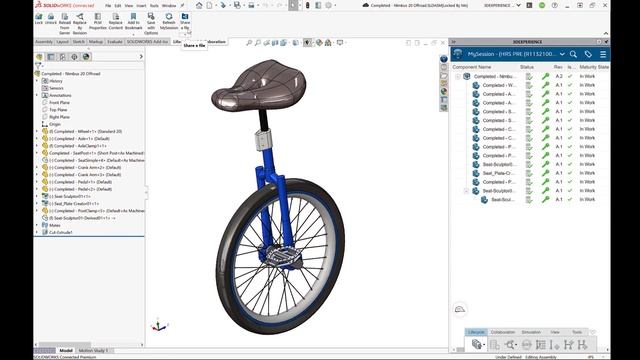Expand the Mates folder

pyautogui.click(x=37, y=225)
